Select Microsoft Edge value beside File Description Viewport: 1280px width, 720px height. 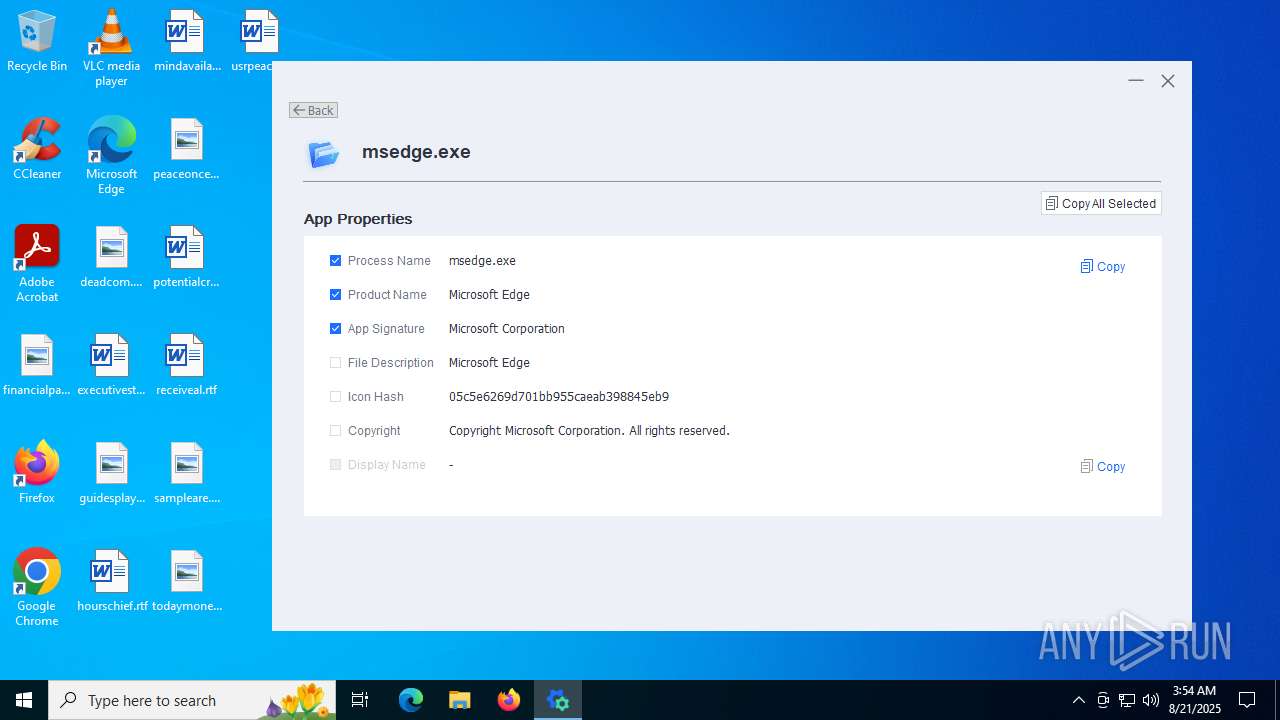click(x=489, y=363)
